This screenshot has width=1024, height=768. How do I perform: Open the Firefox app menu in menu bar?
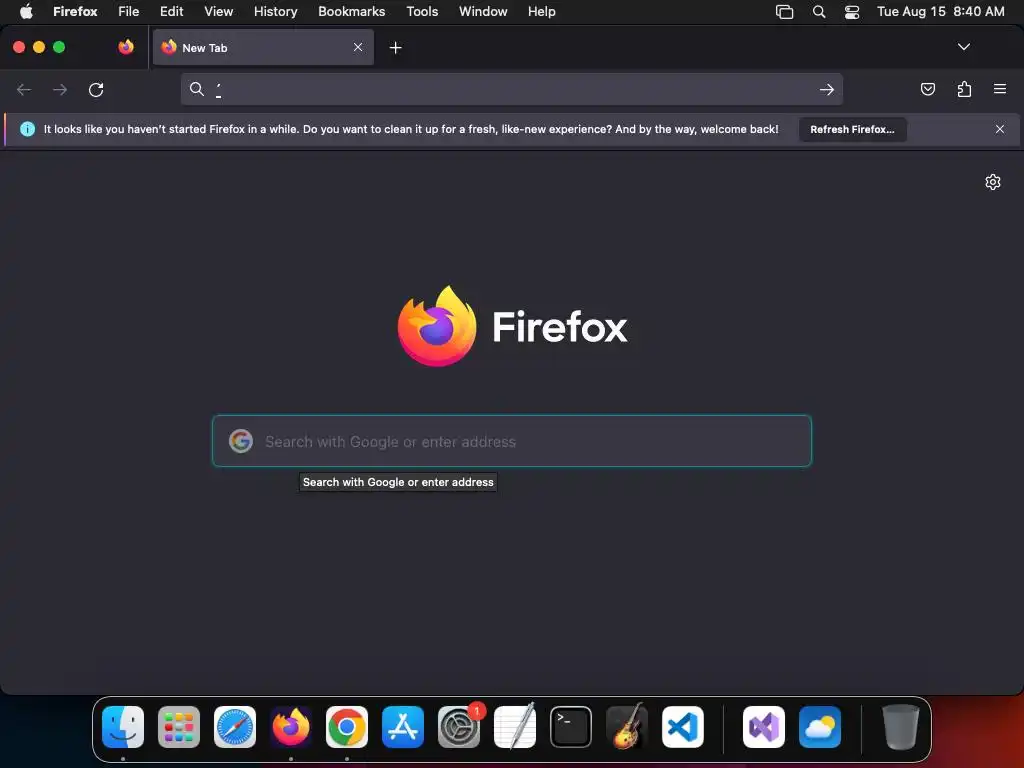pyautogui.click(x=75, y=12)
